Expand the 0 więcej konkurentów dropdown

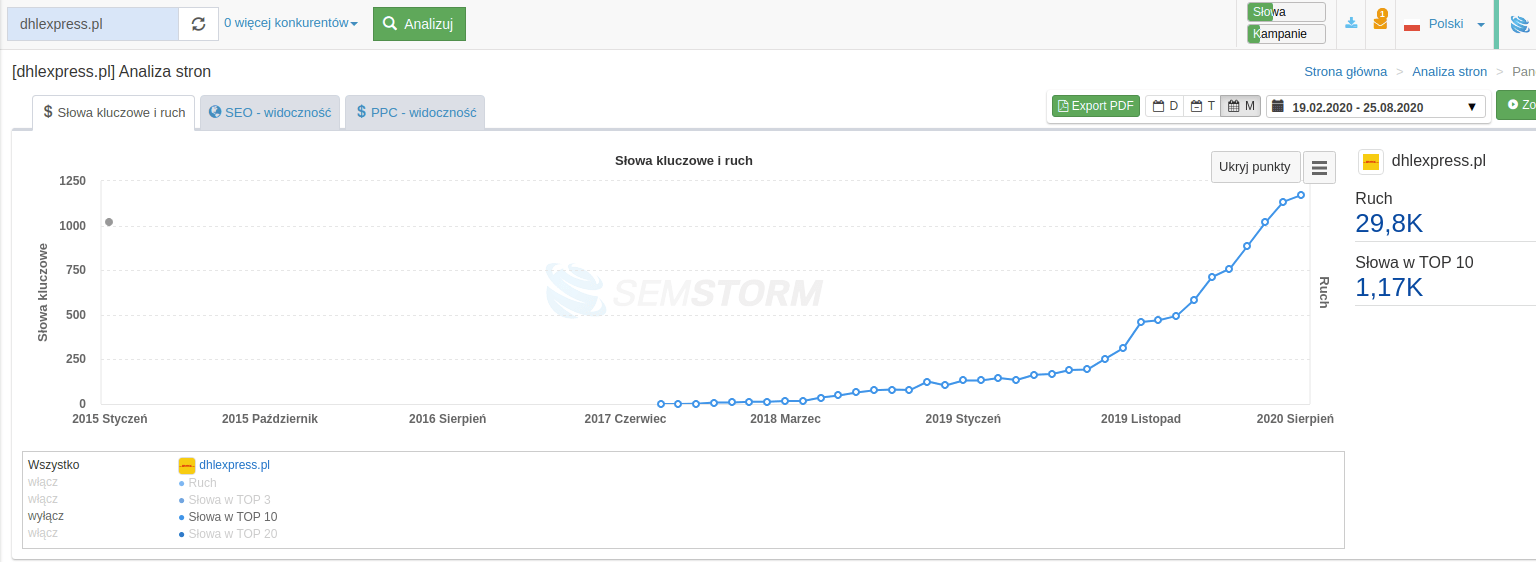290,23
